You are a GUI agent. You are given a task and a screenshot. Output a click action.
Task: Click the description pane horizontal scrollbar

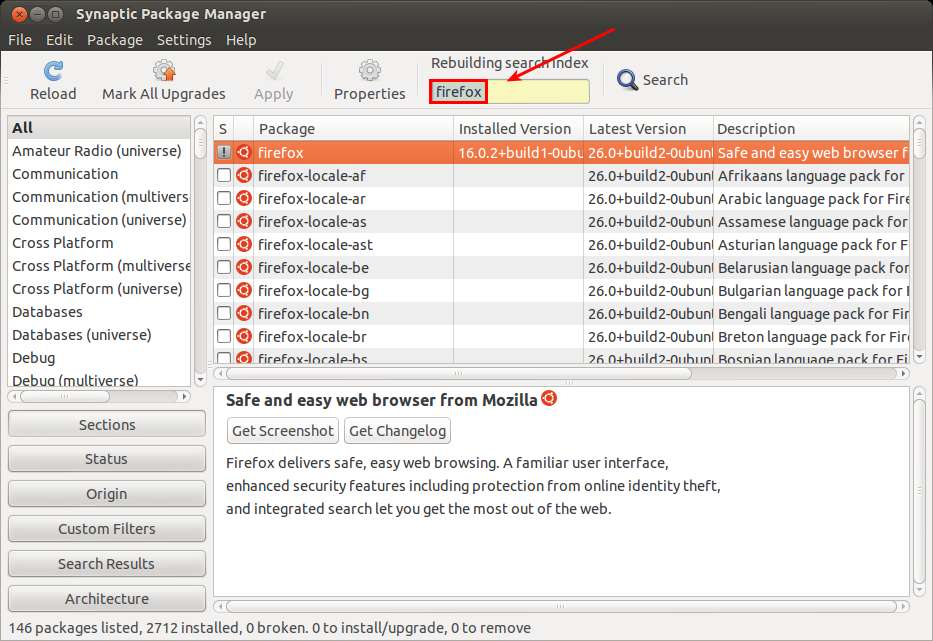pos(561,606)
